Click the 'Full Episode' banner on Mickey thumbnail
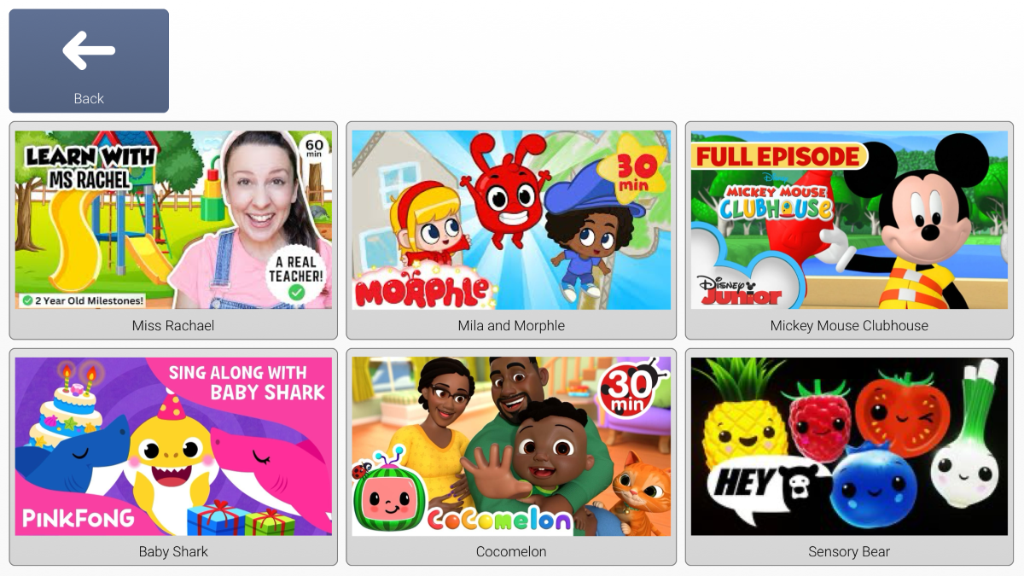The image size is (1024, 576). pyautogui.click(x=778, y=157)
